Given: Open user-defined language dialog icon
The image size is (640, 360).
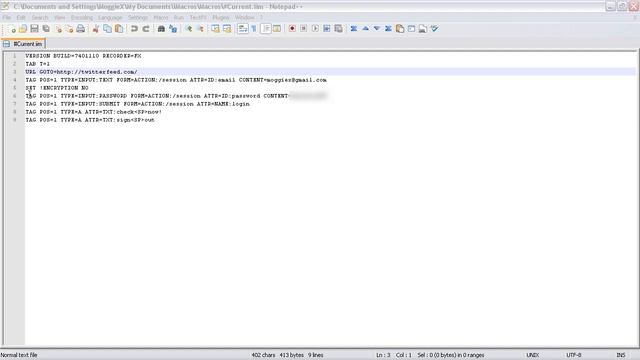Looking at the screenshot, I should coord(277,29).
